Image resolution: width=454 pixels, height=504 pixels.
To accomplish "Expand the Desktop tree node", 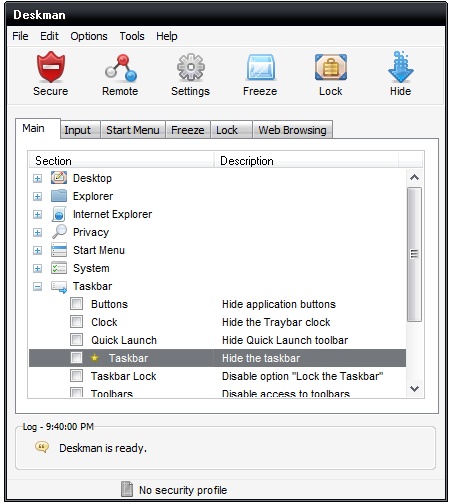I will pos(38,179).
